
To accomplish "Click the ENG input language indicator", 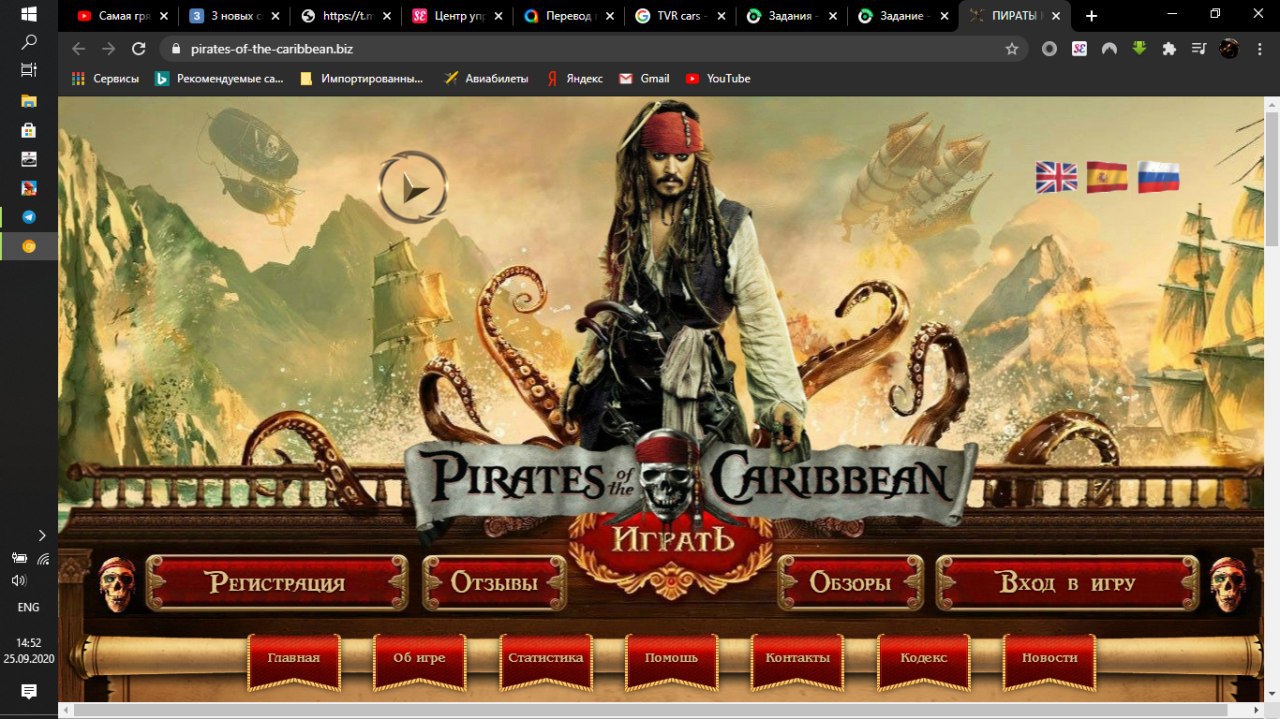I will click(x=29, y=607).
